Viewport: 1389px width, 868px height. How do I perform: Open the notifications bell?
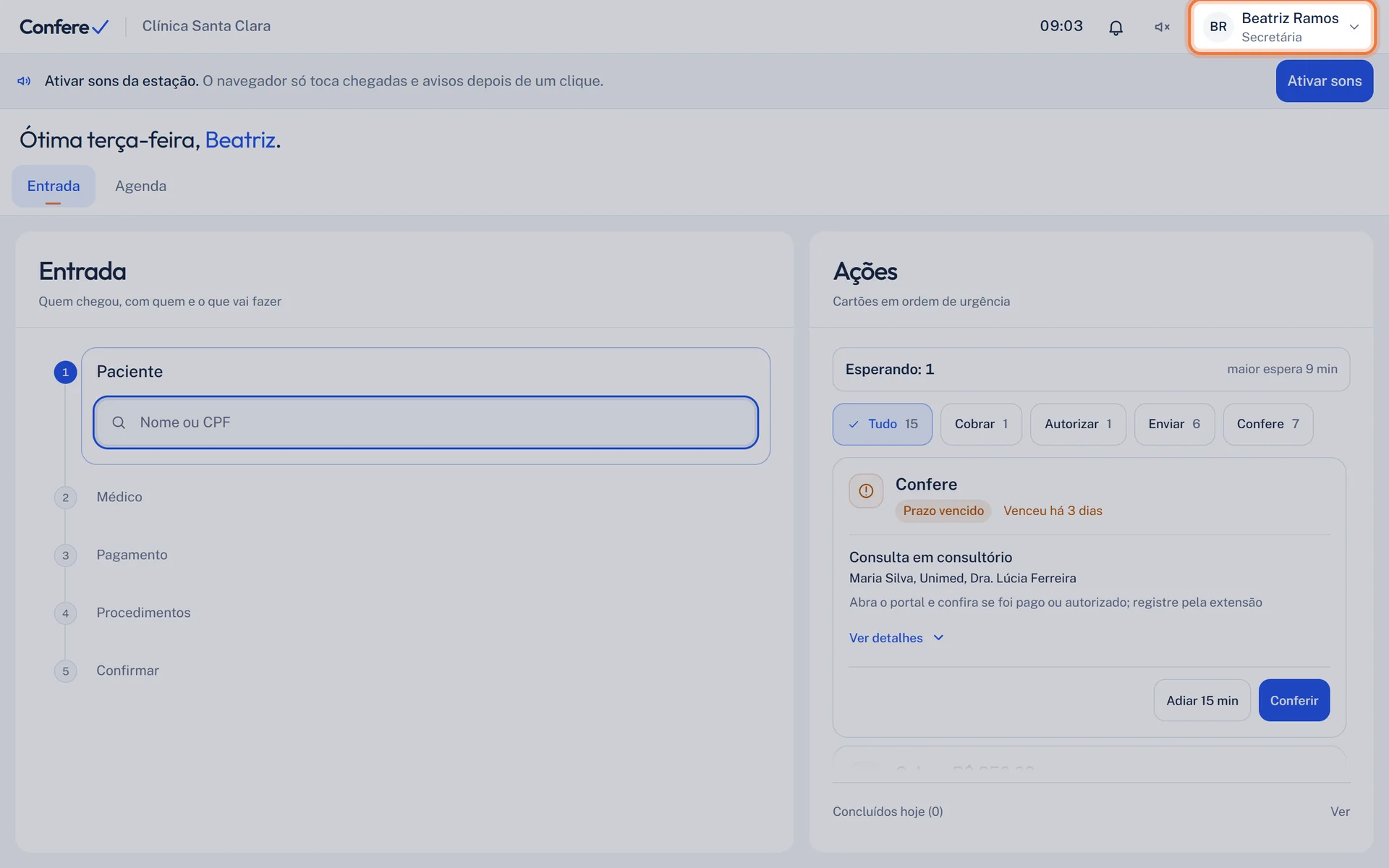click(x=1116, y=27)
